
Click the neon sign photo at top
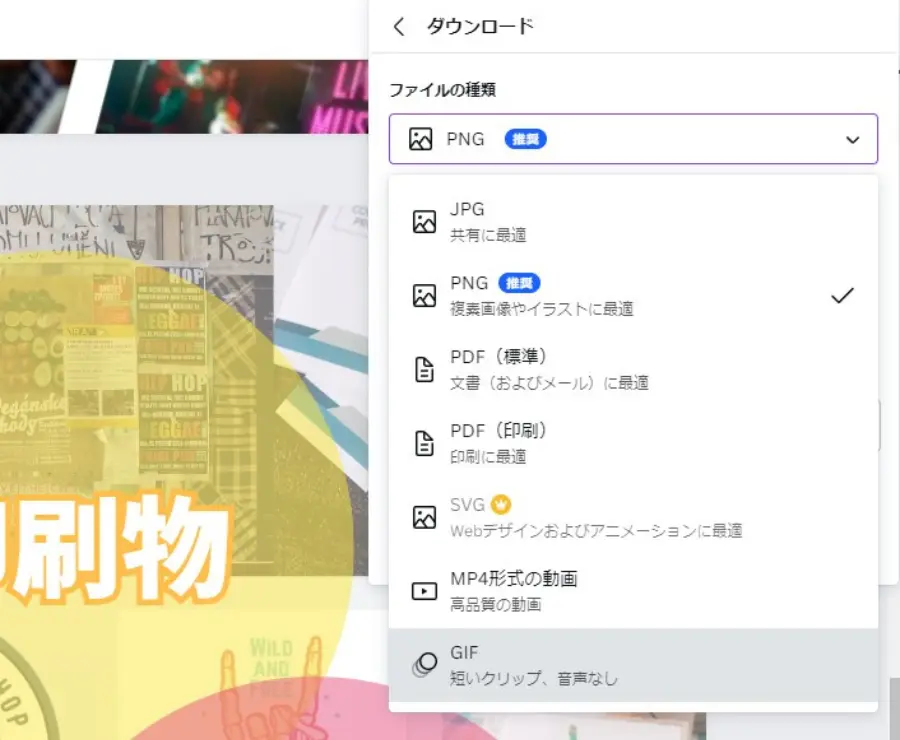click(x=232, y=96)
